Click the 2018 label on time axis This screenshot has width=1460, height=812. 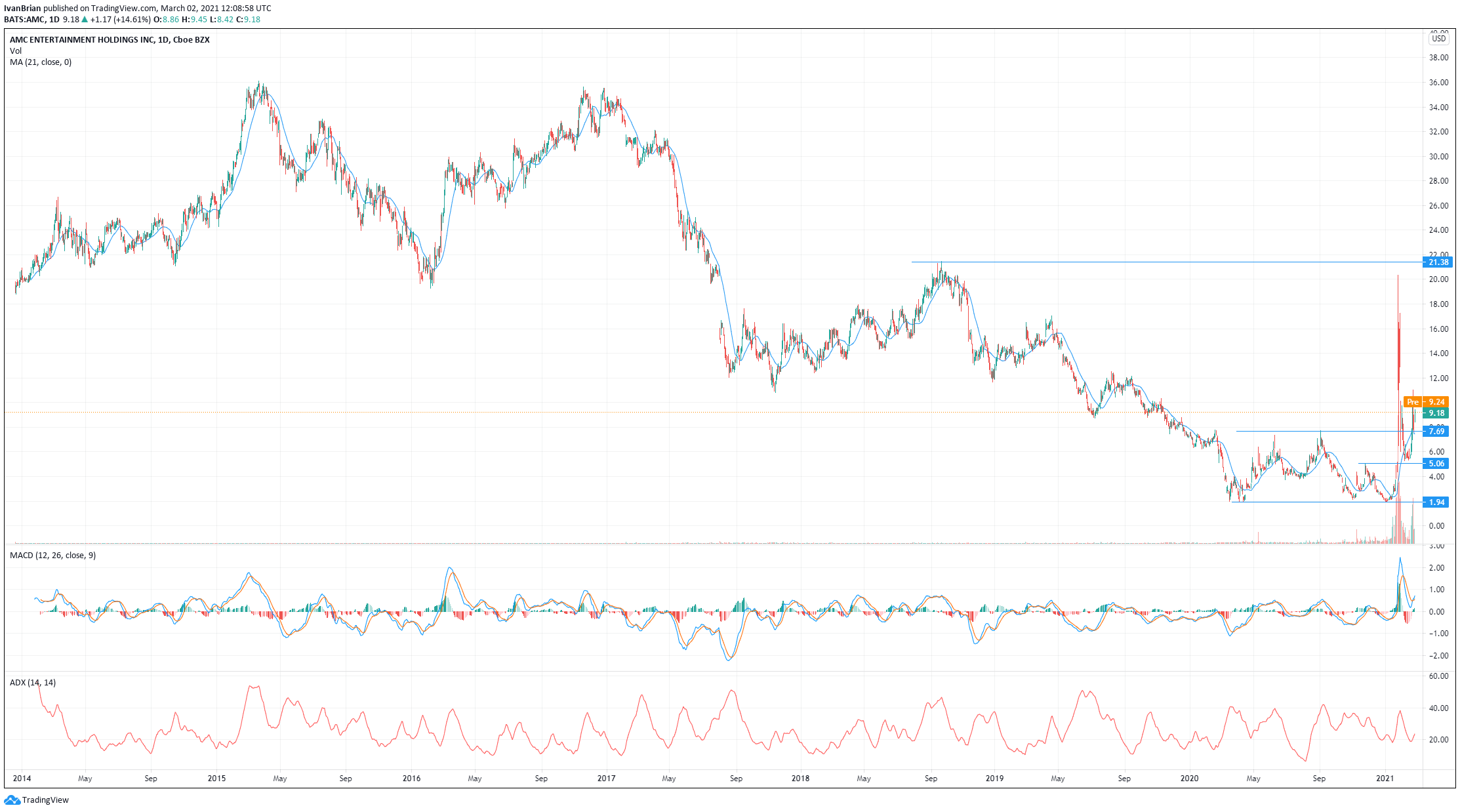coord(800,779)
